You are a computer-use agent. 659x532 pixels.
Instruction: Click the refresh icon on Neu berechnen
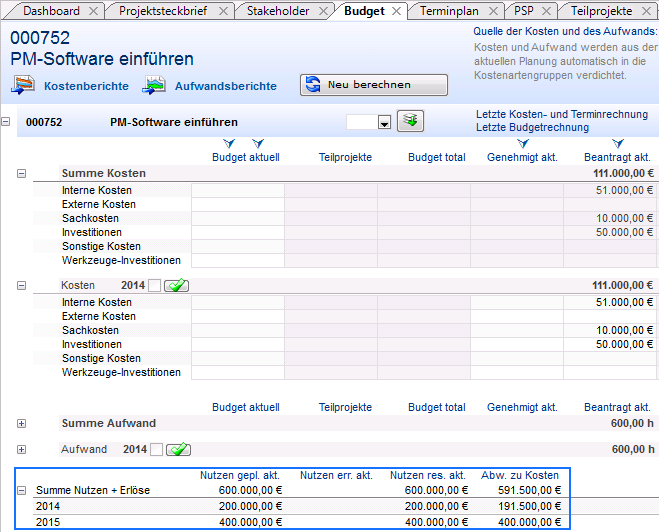coord(313,84)
